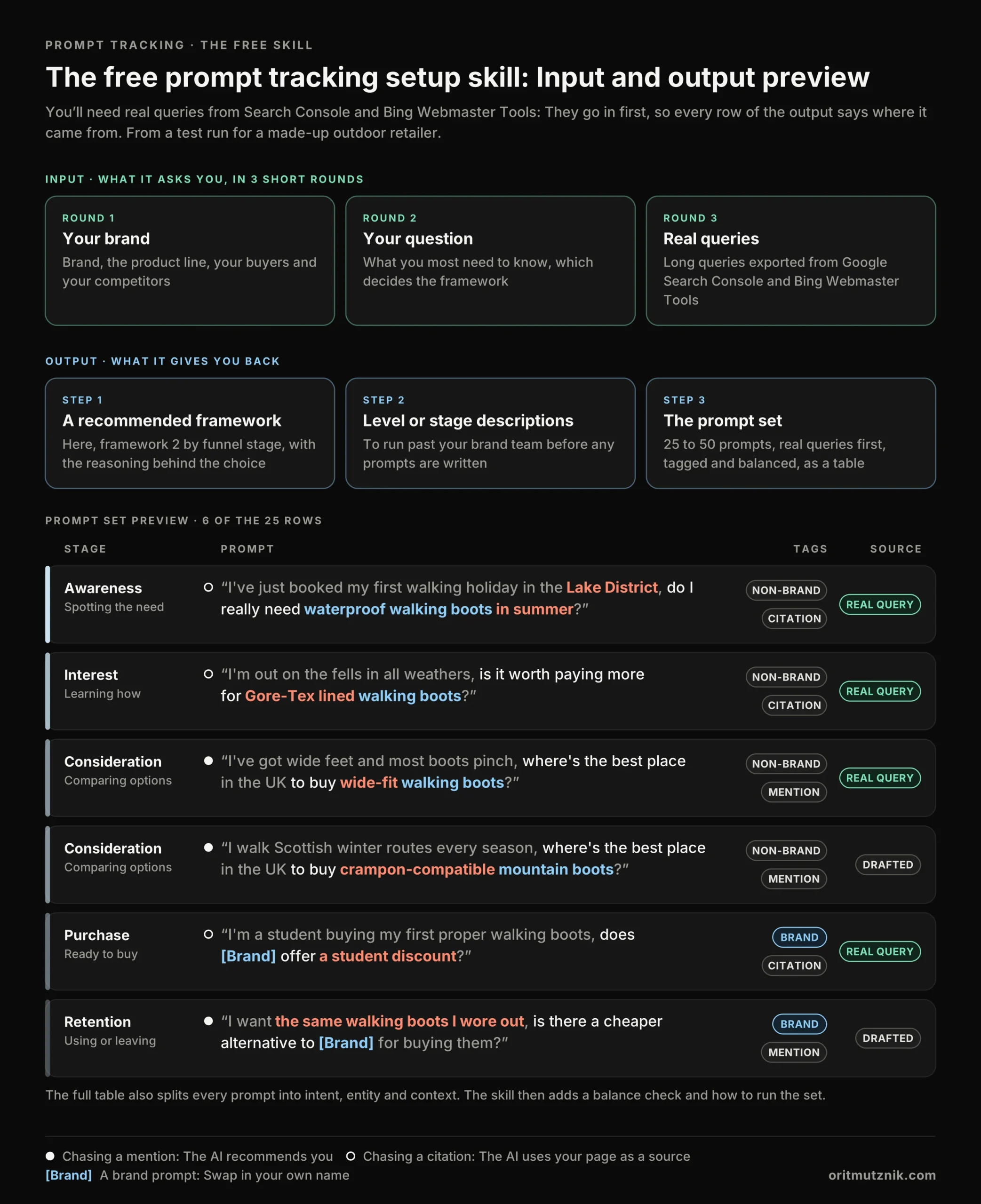The width and height of the screenshot is (981, 1204).
Task: Select the Round 2 'Your question' card
Action: click(490, 261)
